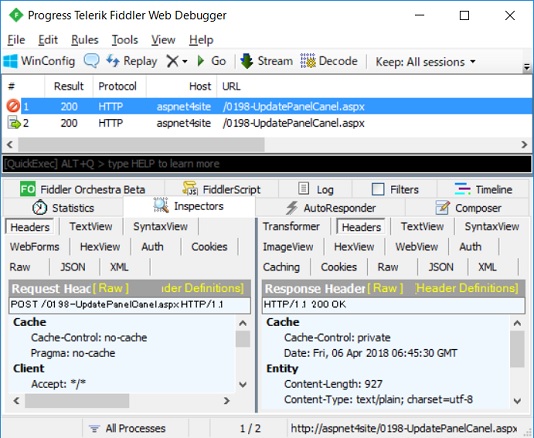Click response headers scroll down arrow
Image resolution: width=534 pixels, height=438 pixels.
click(x=517, y=401)
